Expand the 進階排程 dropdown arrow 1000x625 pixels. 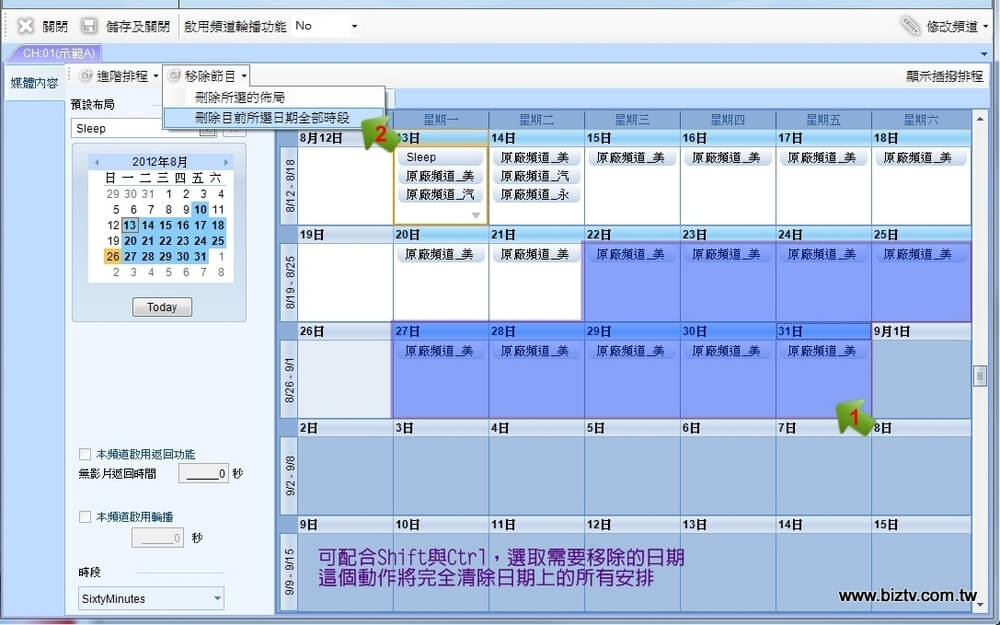coord(155,76)
